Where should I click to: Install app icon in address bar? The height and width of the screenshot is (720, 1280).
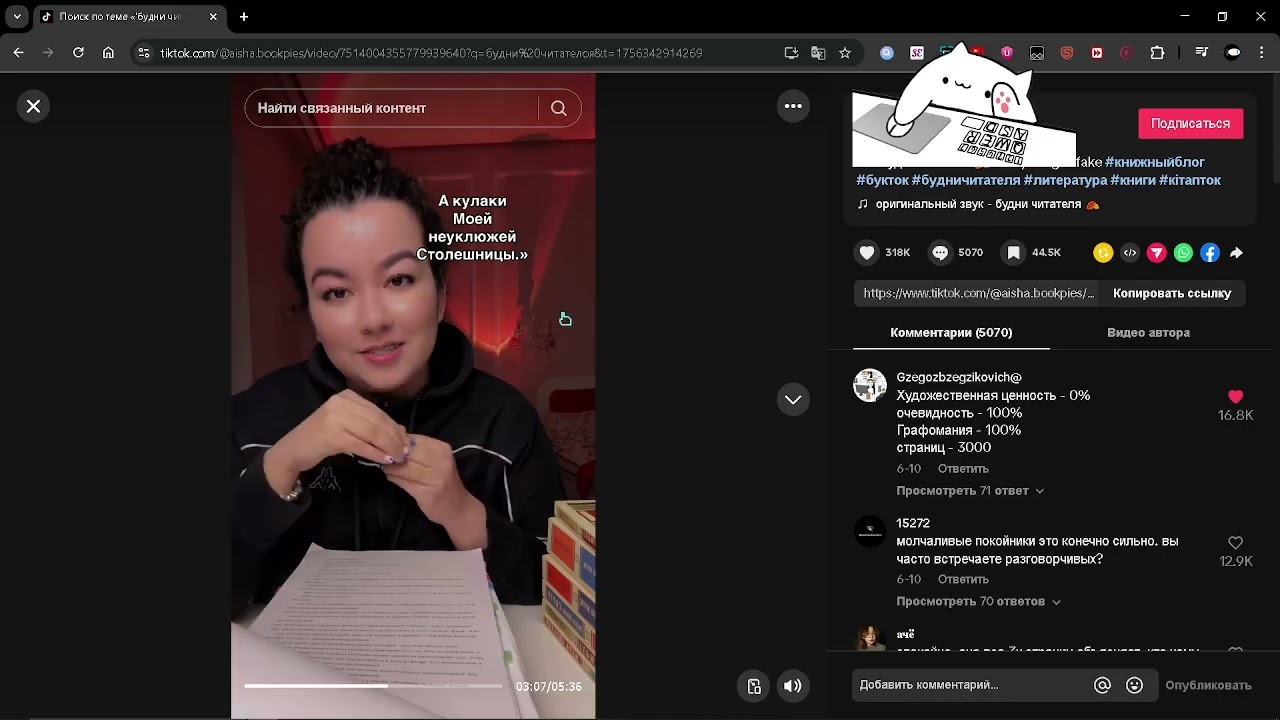point(791,53)
